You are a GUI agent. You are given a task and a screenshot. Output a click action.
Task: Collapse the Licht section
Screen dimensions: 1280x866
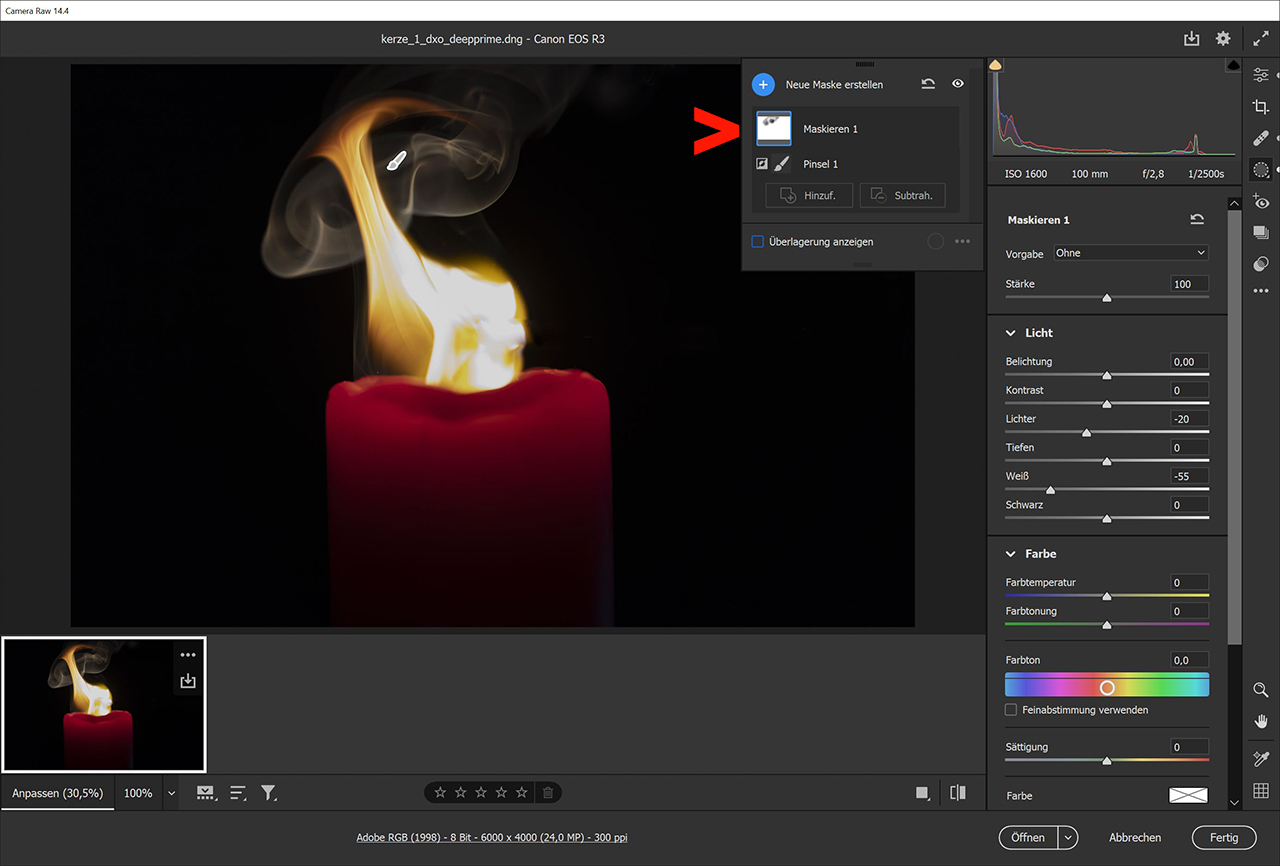pyautogui.click(x=1010, y=333)
